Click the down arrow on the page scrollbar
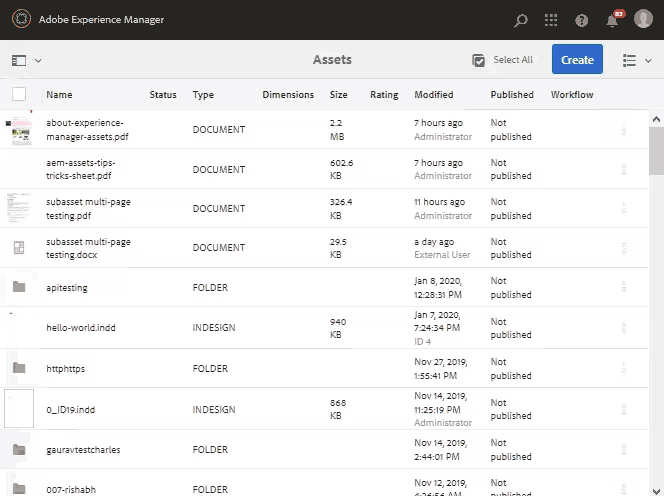664x496 pixels. [x=656, y=482]
